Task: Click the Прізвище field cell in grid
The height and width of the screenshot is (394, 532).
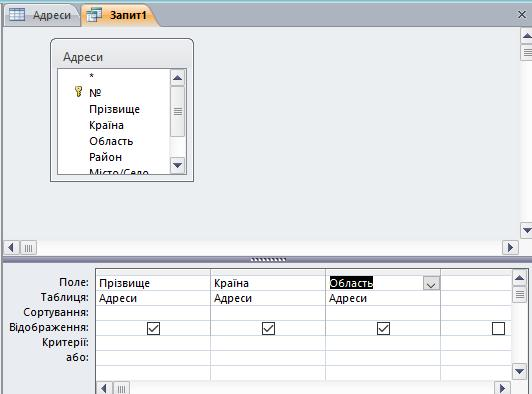Action: point(153,283)
